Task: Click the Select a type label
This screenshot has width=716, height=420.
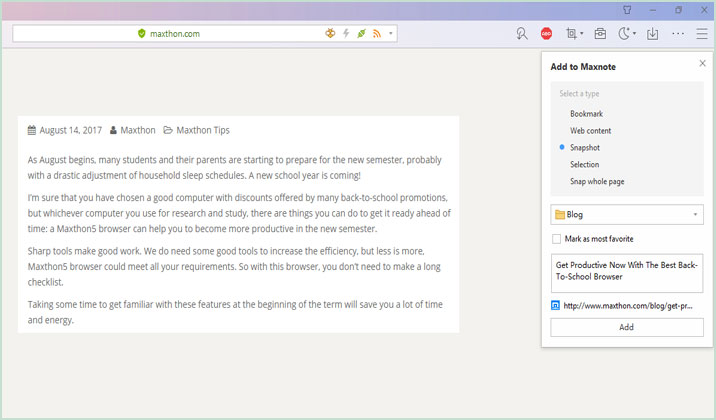Action: (x=579, y=94)
